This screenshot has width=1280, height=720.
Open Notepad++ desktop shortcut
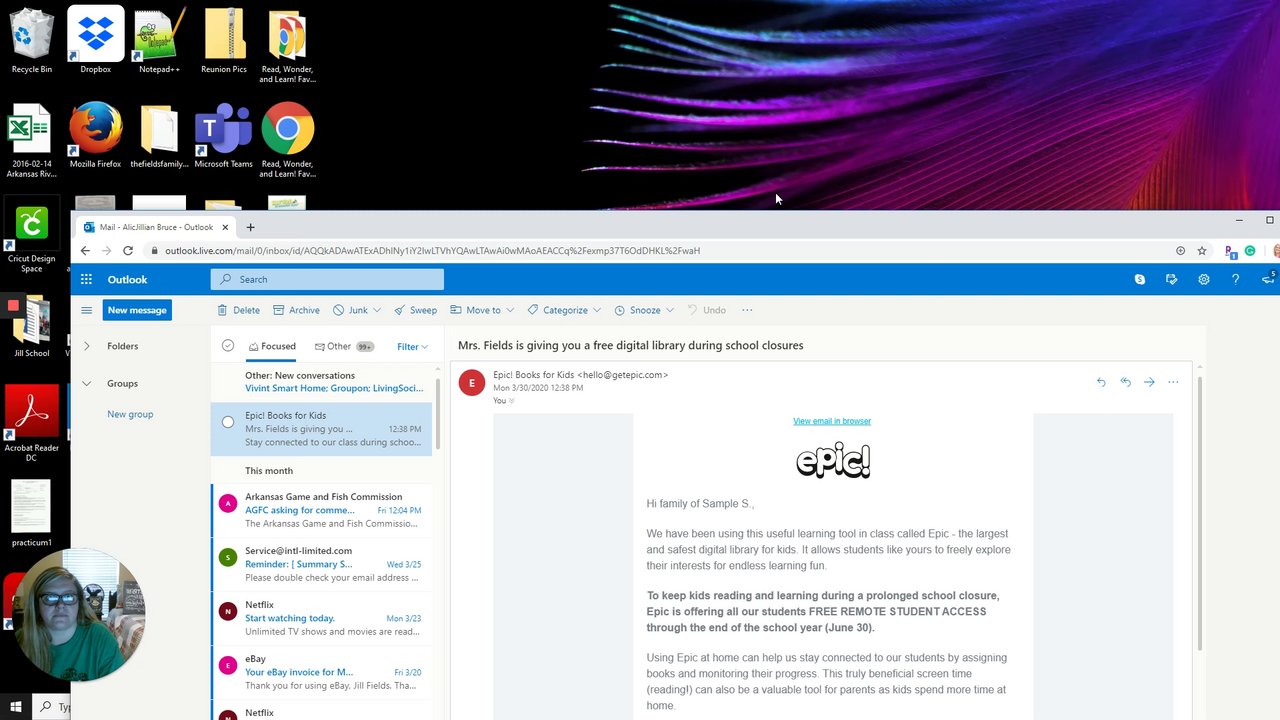click(159, 40)
